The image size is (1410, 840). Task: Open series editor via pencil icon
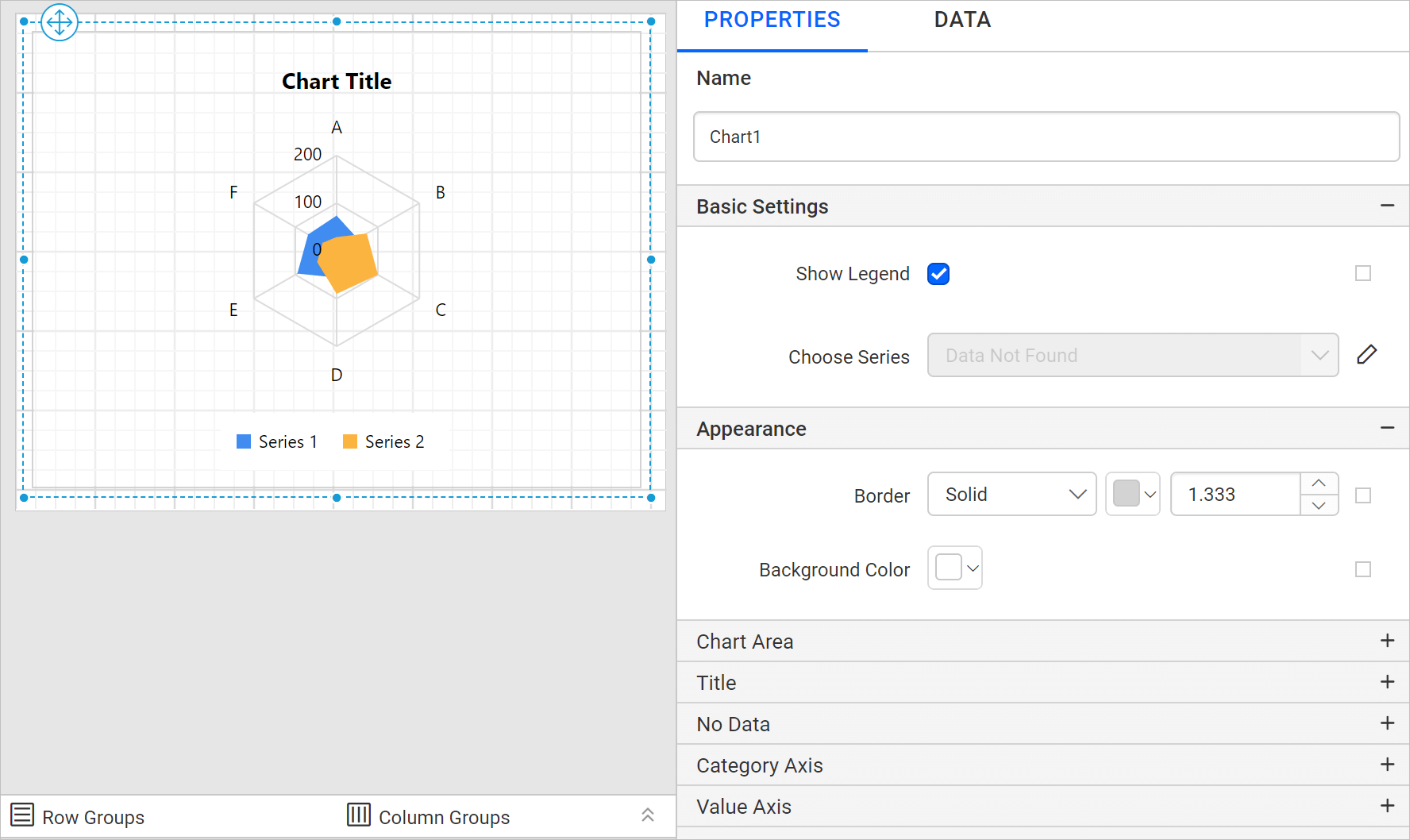tap(1367, 354)
